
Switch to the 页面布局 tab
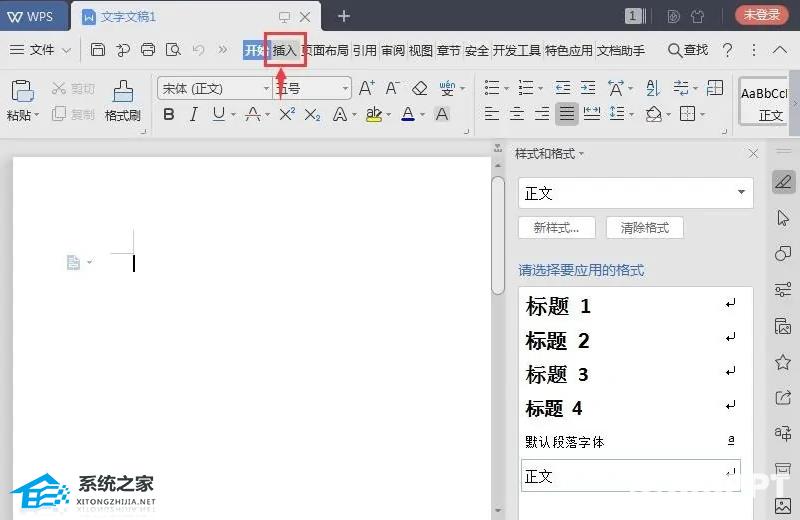[x=325, y=50]
